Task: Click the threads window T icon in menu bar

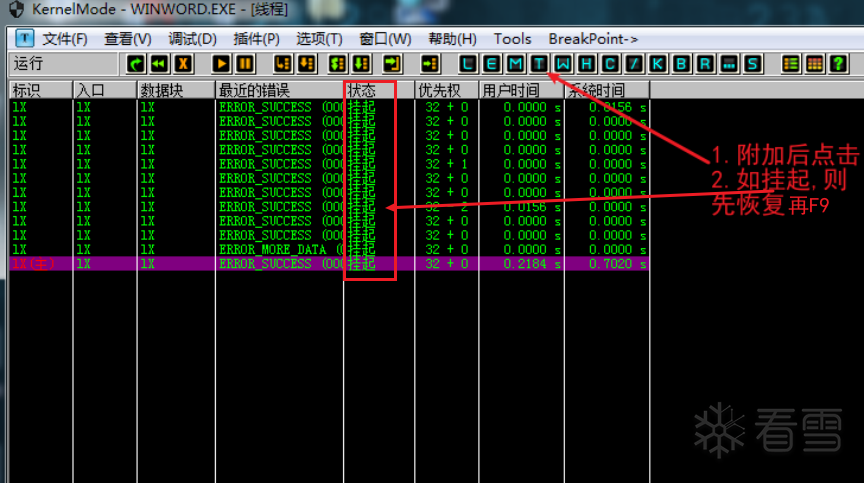Action: pos(24,39)
